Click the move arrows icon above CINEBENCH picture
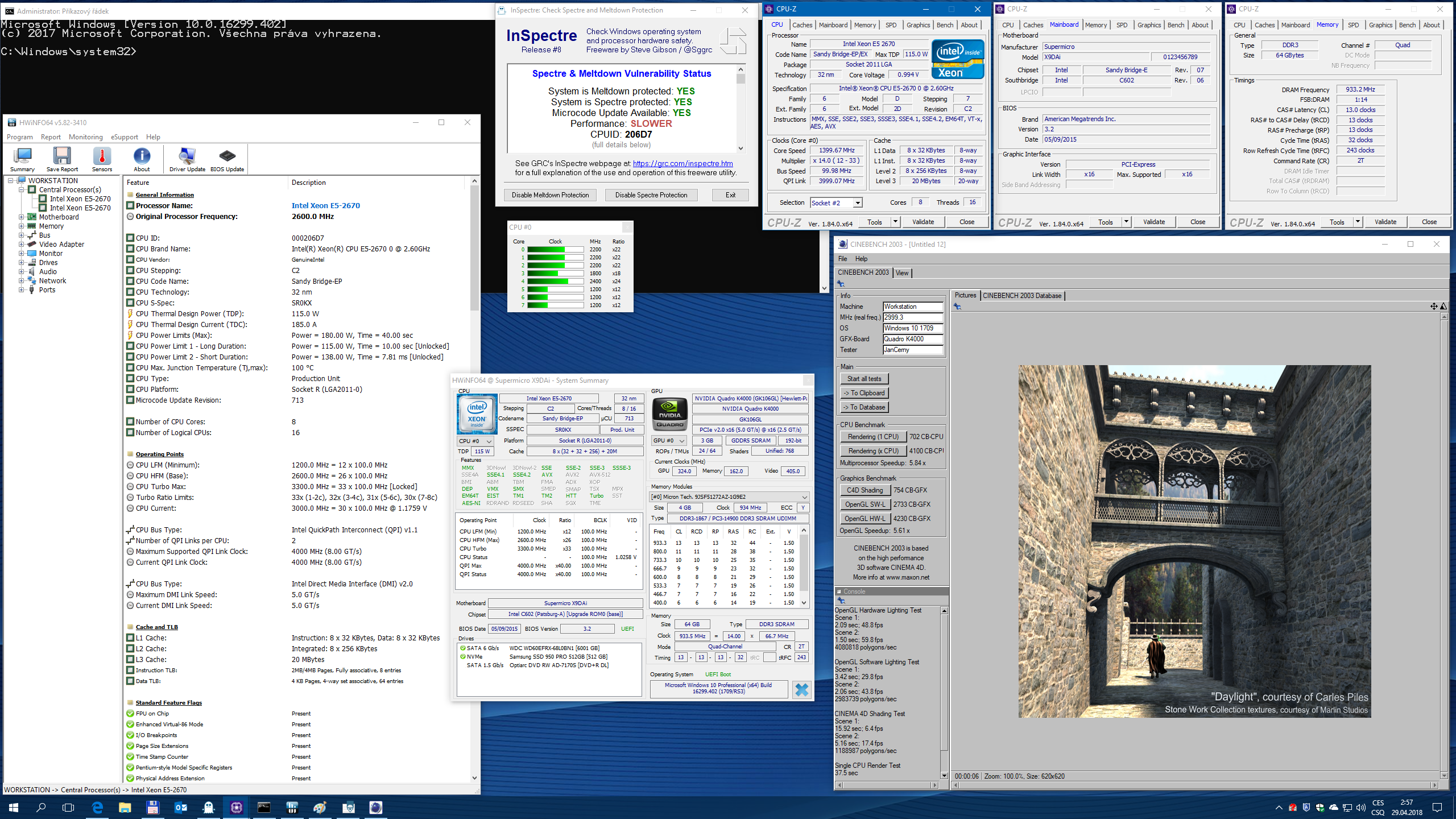1456x819 pixels. point(1434,306)
